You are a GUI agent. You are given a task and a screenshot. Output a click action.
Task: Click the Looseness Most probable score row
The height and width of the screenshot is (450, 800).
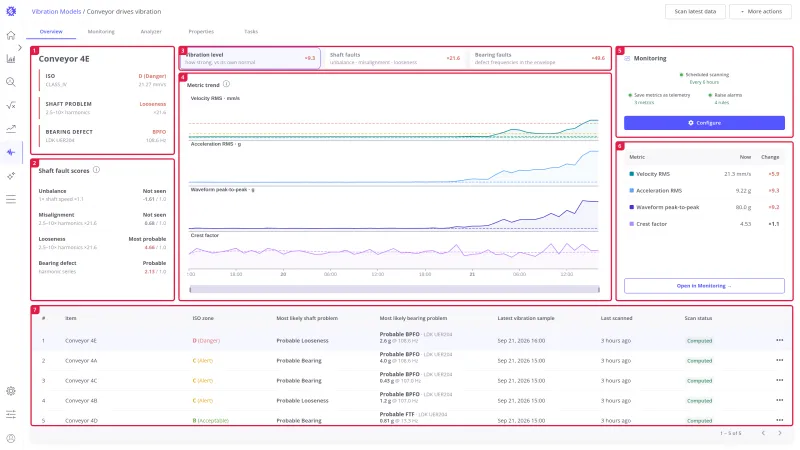(102, 243)
